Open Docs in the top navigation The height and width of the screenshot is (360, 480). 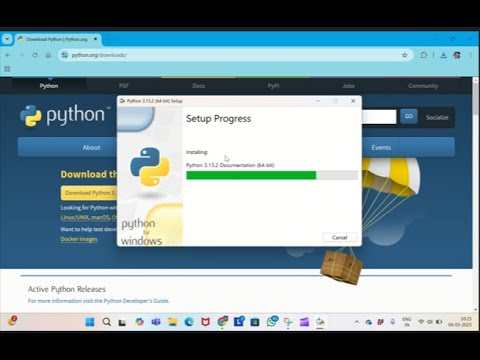[x=198, y=86]
